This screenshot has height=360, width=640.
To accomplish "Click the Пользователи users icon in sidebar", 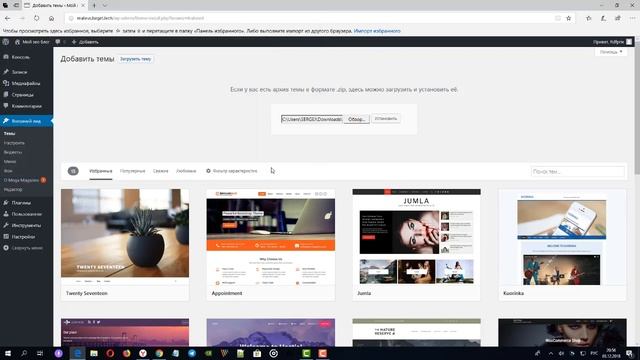I will coord(6,214).
